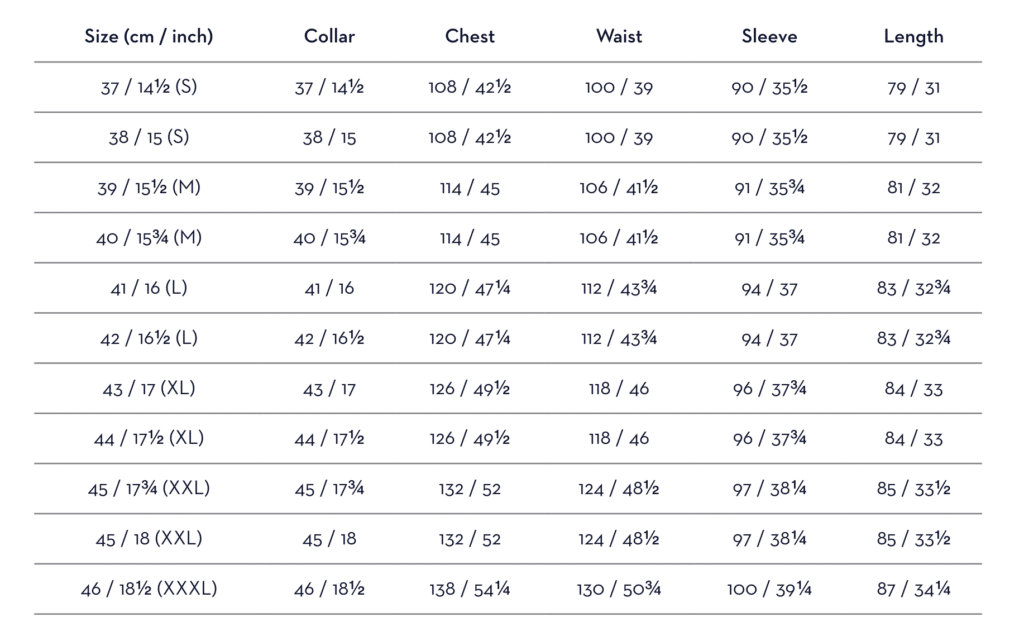Click the 138 / 54¼ chest value
This screenshot has width=1024, height=622.
[x=470, y=589]
